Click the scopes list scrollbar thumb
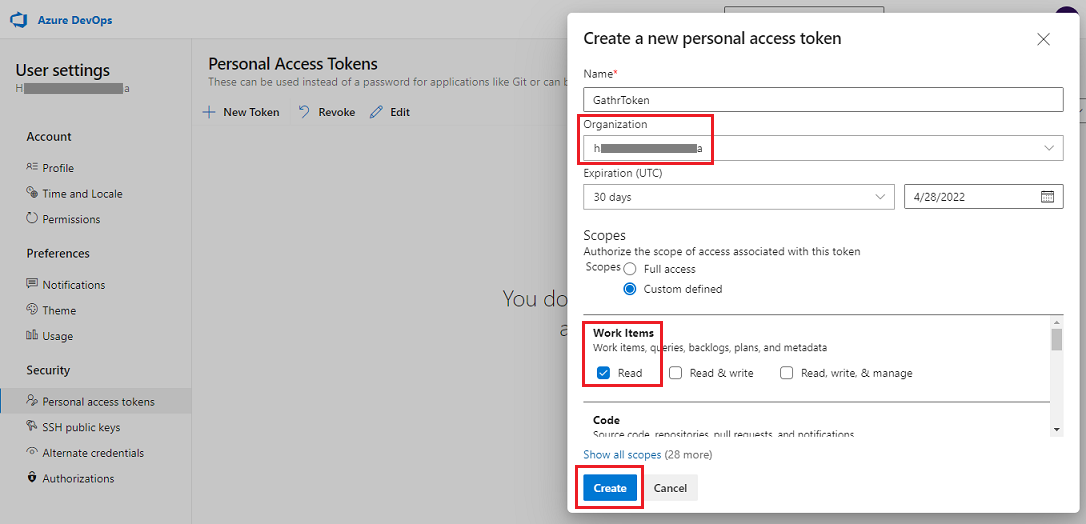Viewport: 1086px width, 524px height. click(x=1056, y=339)
